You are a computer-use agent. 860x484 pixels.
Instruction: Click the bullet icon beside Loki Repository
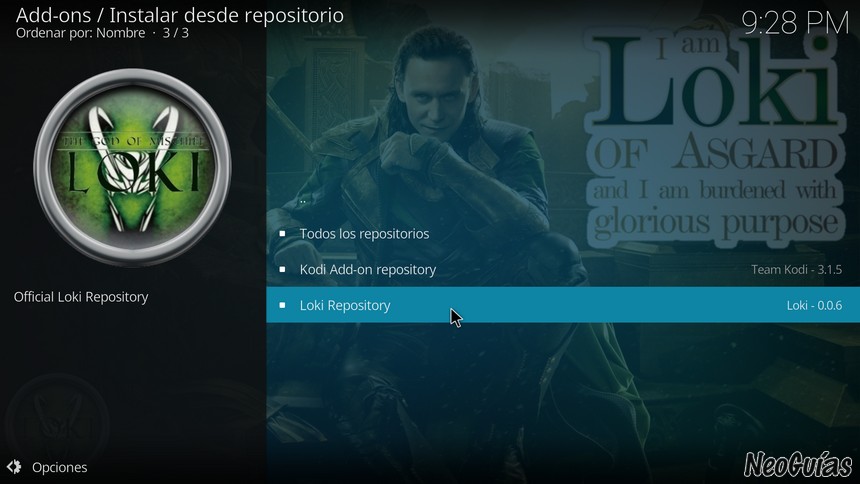pos(282,305)
